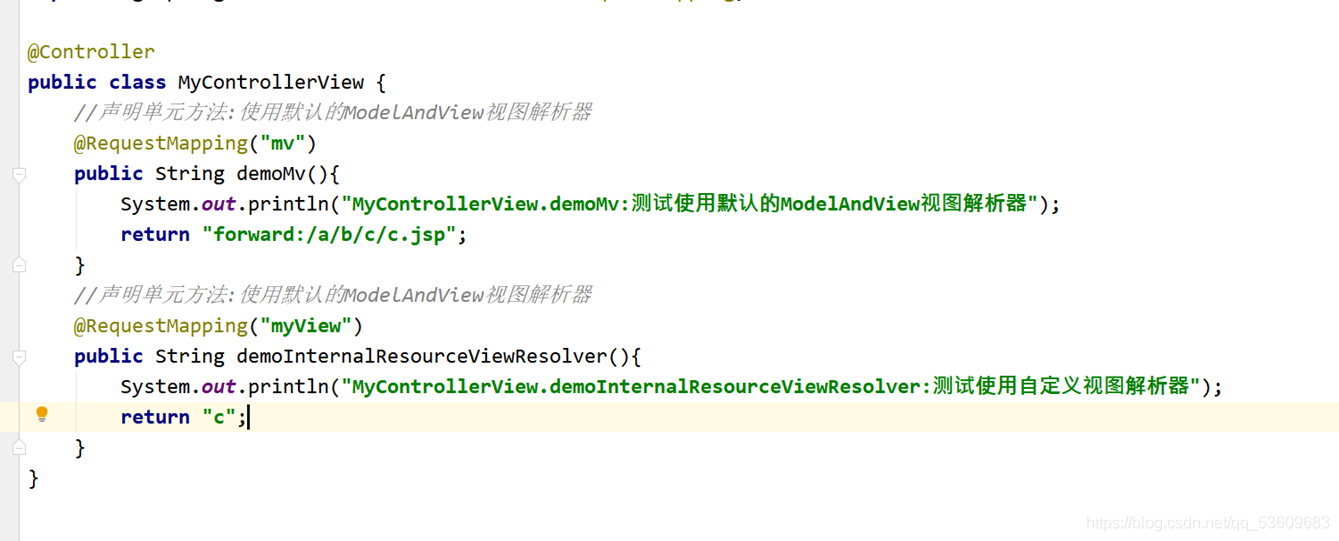This screenshot has width=1339, height=541.
Task: Click the demoMv method name
Action: [x=271, y=174]
